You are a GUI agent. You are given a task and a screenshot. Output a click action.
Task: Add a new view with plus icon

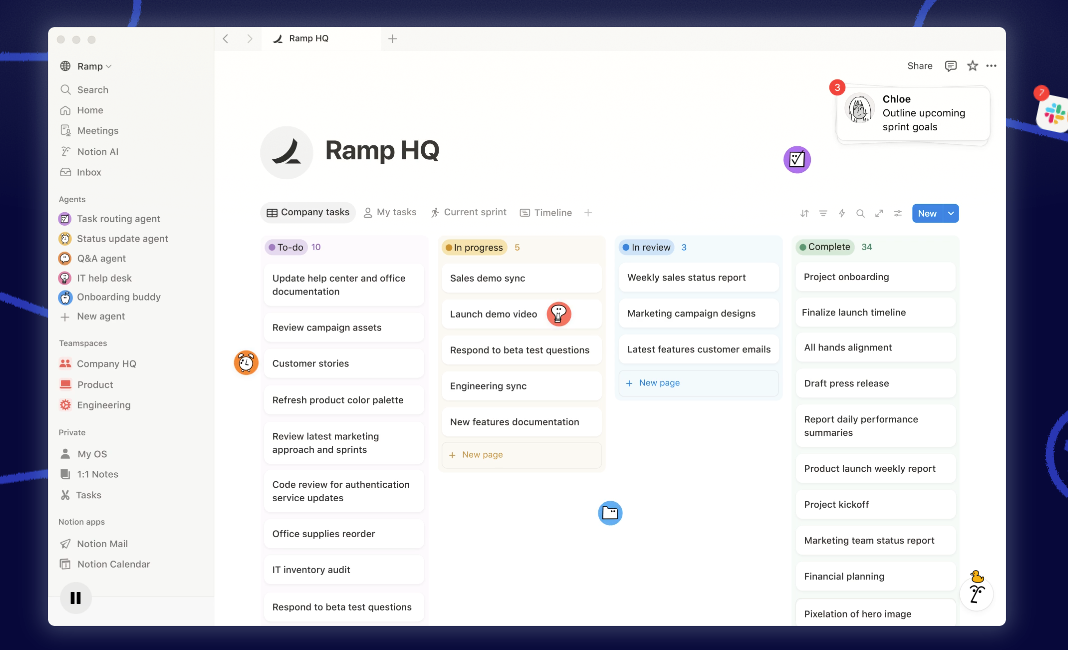coord(588,212)
